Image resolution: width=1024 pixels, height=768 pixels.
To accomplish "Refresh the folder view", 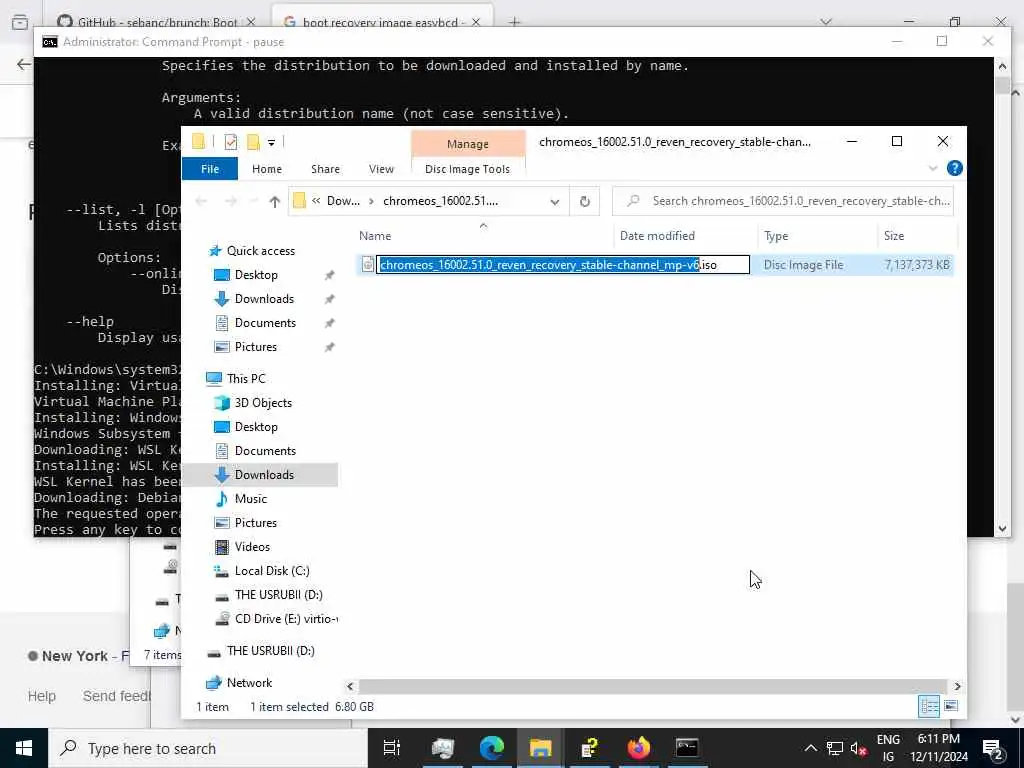I will tap(584, 201).
